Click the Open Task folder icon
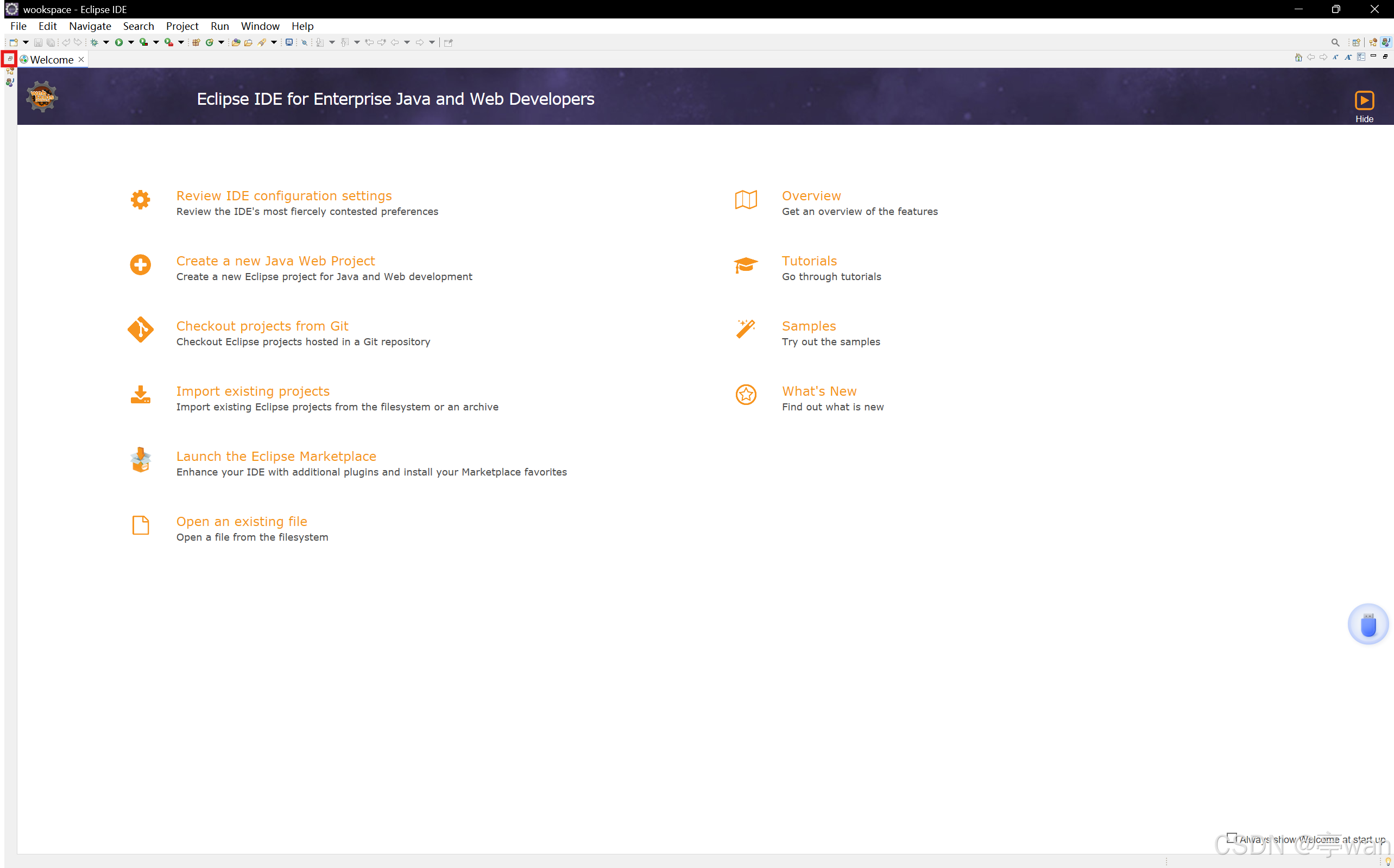 tap(249, 42)
